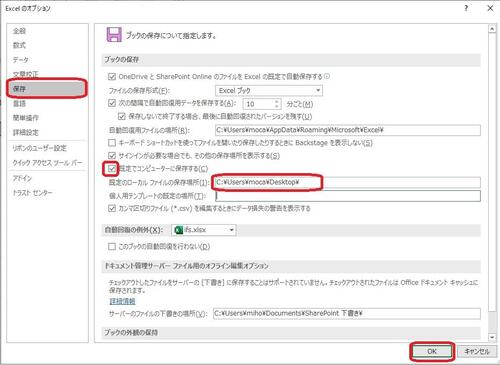Screen dimensions: 500x365
Task: Click the info icon beside OneDrive autosave
Action: pyautogui.click(x=327, y=76)
